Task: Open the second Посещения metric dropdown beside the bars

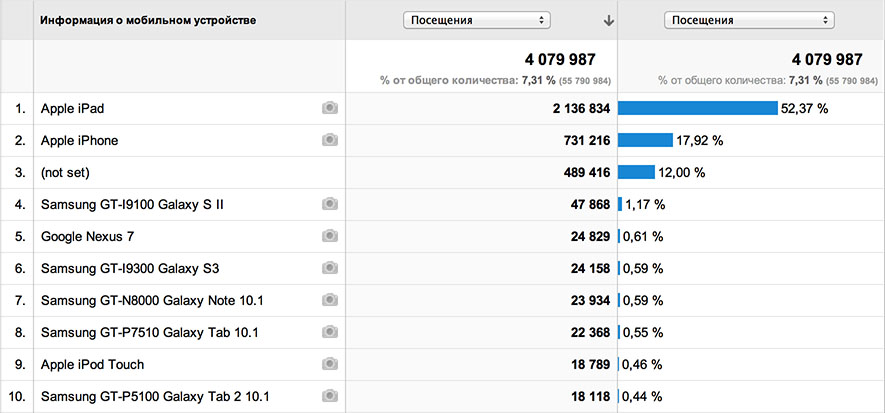Action: (749, 20)
